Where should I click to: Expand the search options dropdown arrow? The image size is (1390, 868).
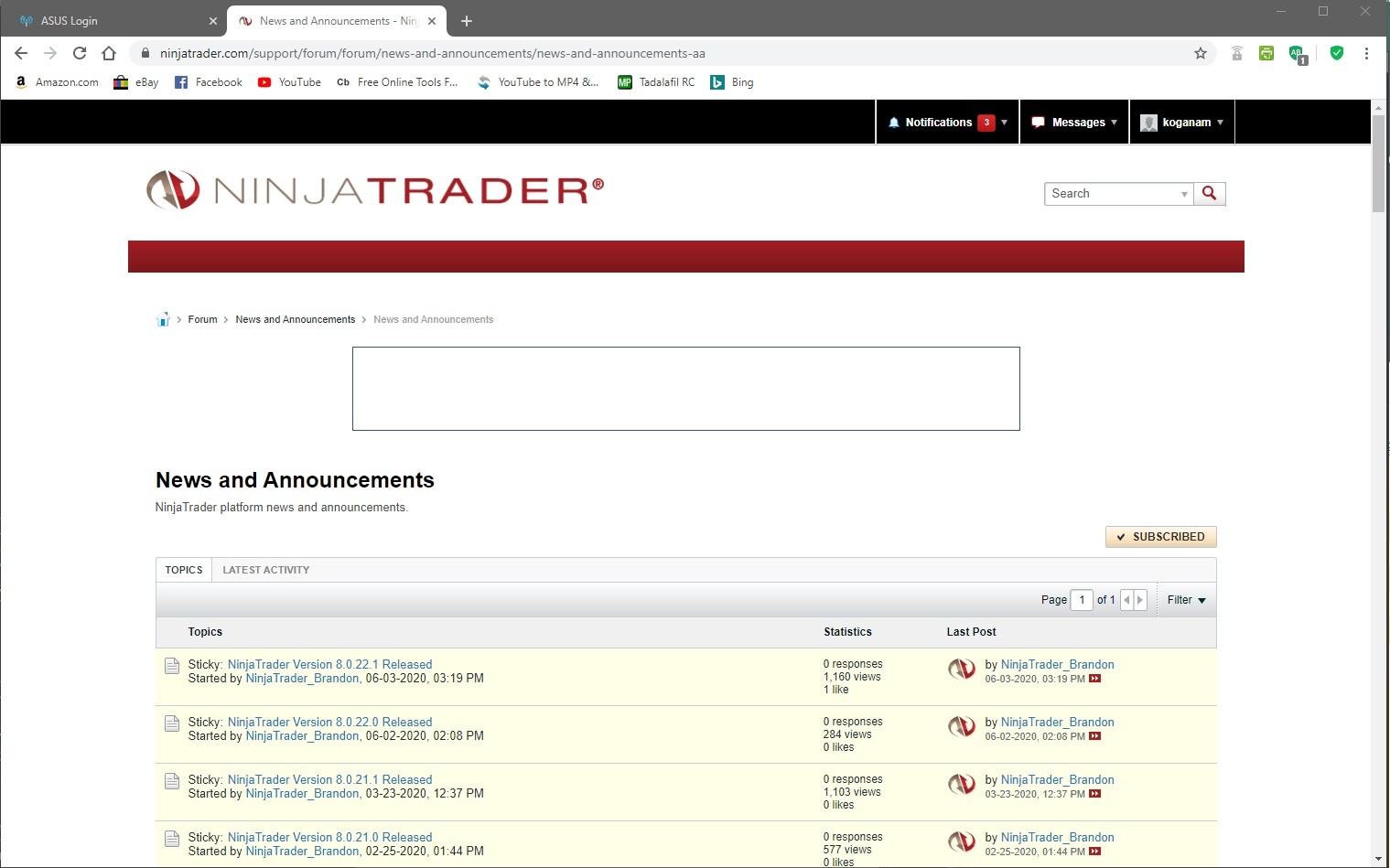1185,194
